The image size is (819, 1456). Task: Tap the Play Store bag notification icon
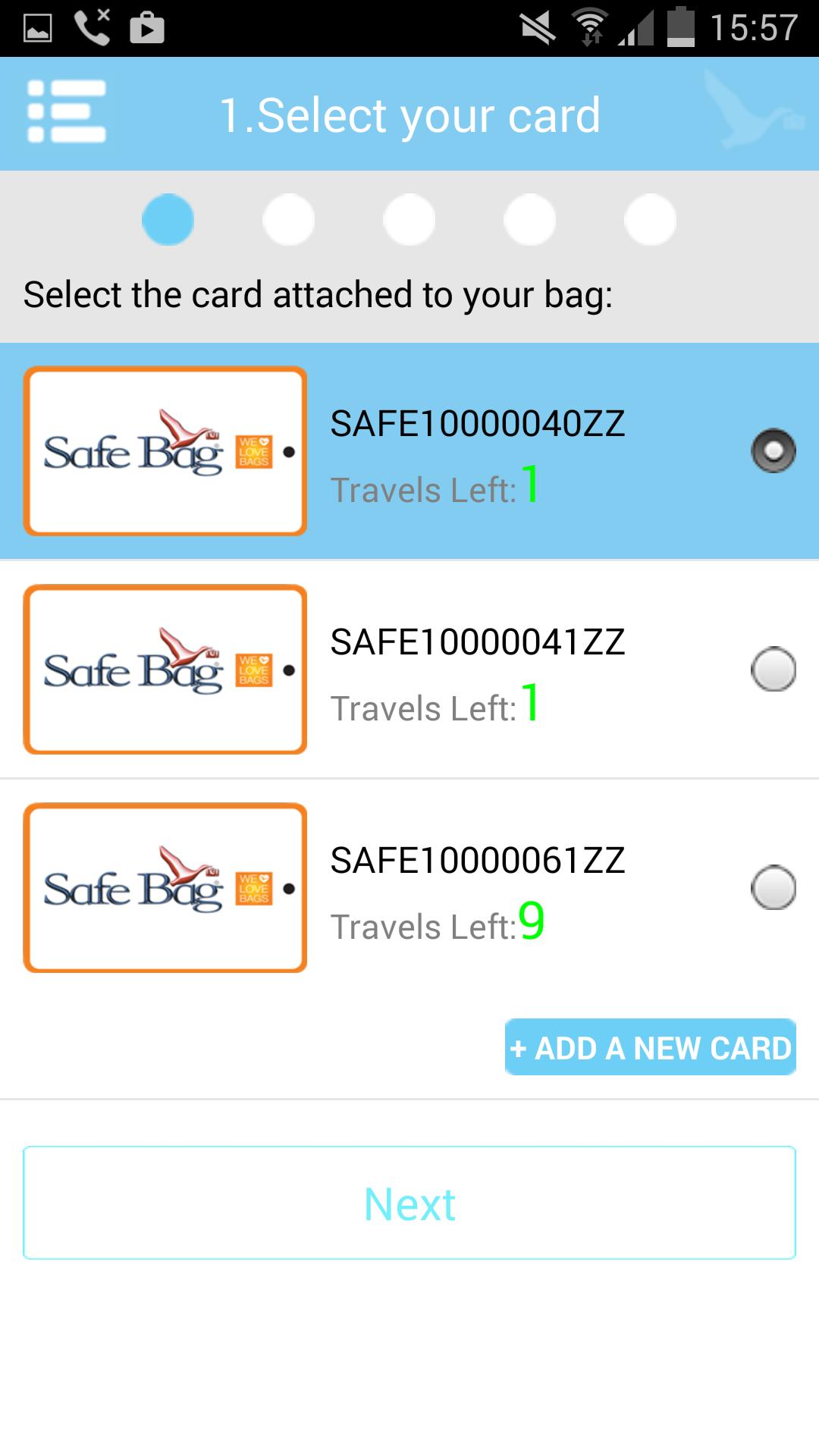(x=147, y=28)
